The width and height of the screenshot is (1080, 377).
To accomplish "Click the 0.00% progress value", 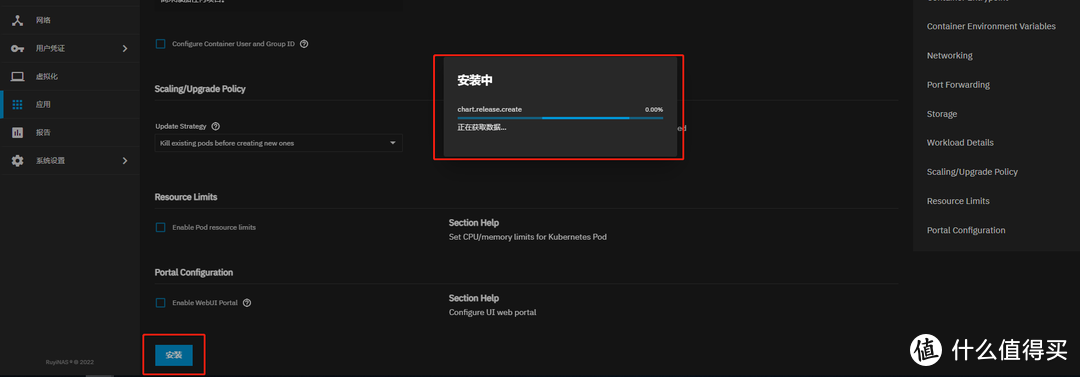I will (654, 110).
